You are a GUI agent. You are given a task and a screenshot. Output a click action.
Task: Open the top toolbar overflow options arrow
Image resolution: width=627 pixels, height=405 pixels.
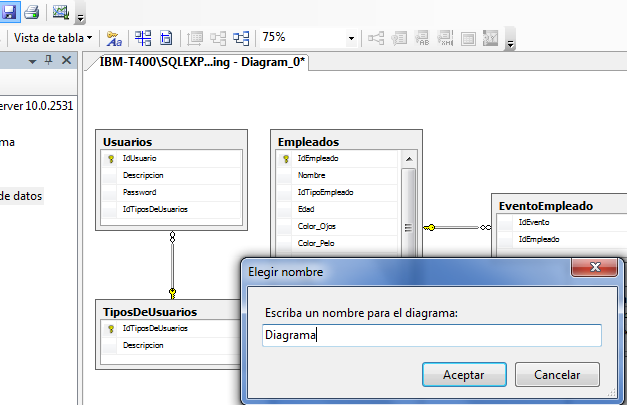click(x=80, y=18)
